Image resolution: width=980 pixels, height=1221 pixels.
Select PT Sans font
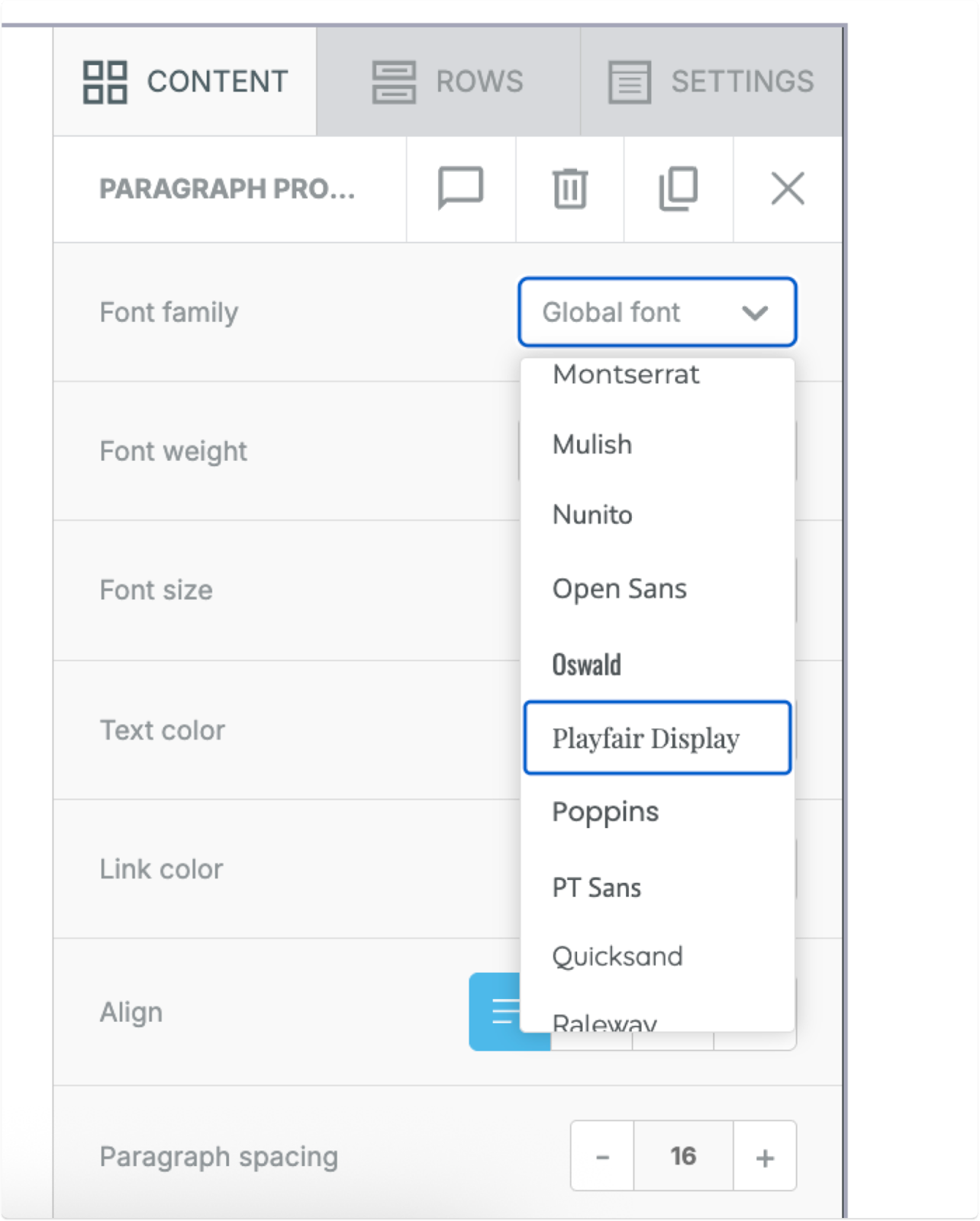[x=596, y=888]
